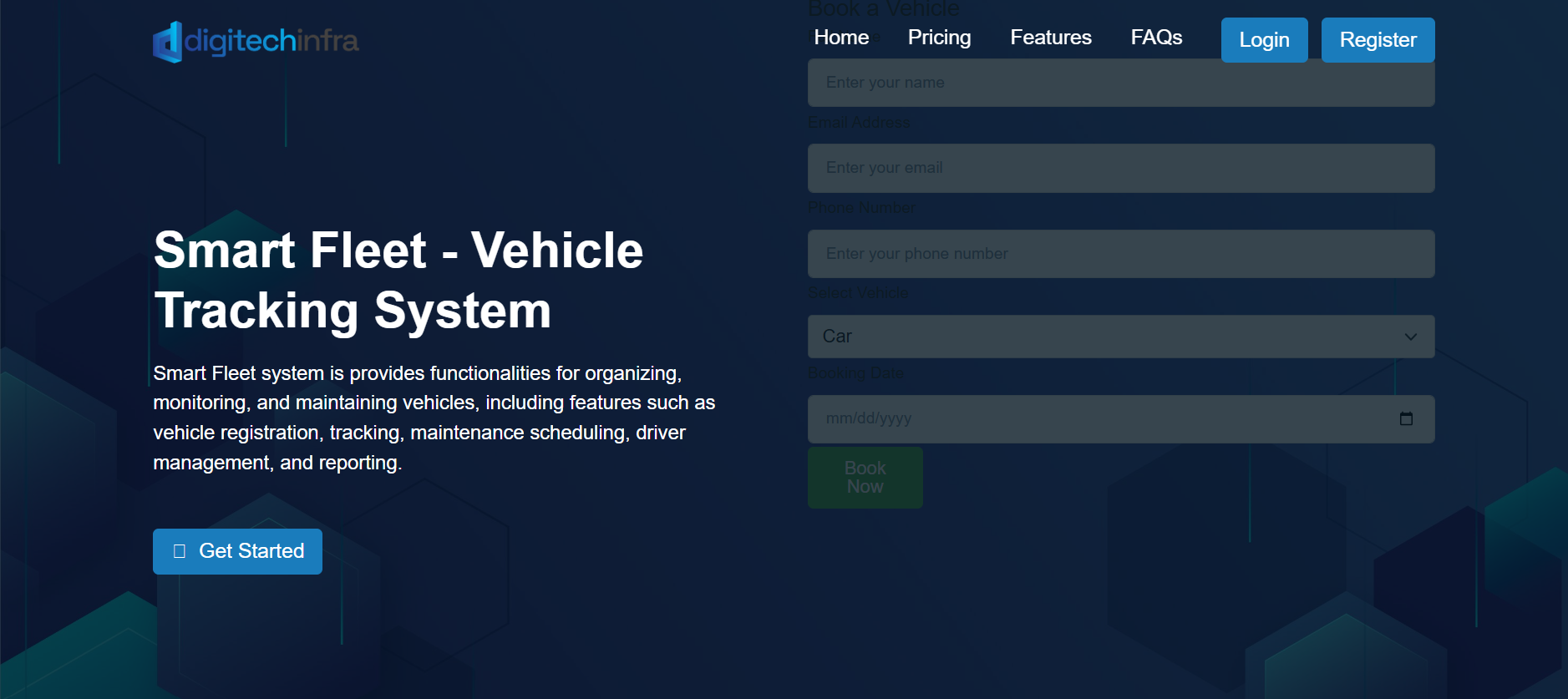Click the Get Started button

coord(237,551)
